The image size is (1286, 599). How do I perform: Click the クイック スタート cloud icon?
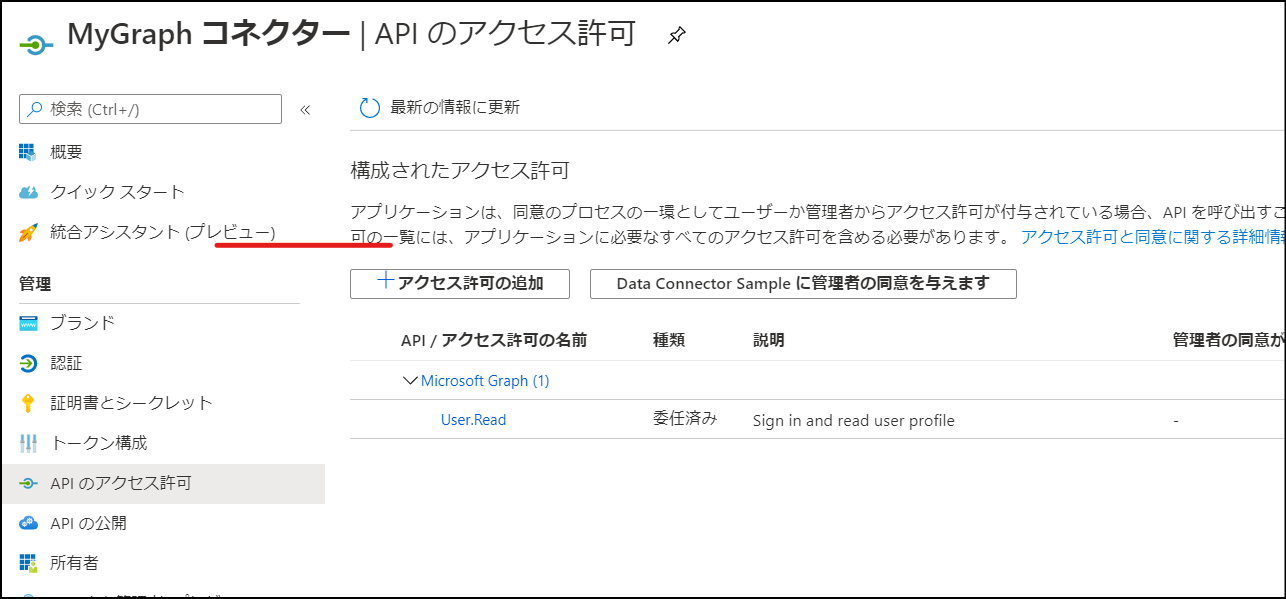(28, 192)
